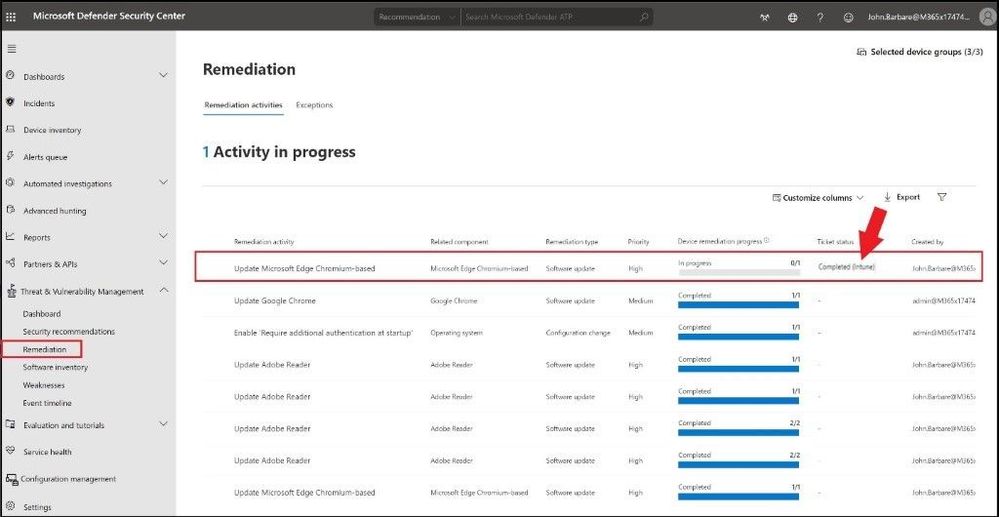
Task: Click Microsoft Edge Chromium-based component in the In progress row
Action: click(479, 268)
